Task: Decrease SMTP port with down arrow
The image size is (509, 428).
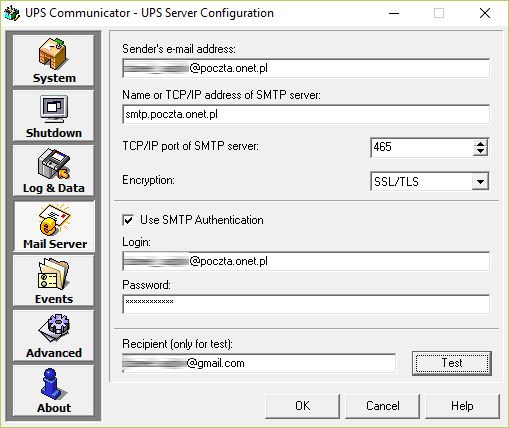Action: click(480, 152)
